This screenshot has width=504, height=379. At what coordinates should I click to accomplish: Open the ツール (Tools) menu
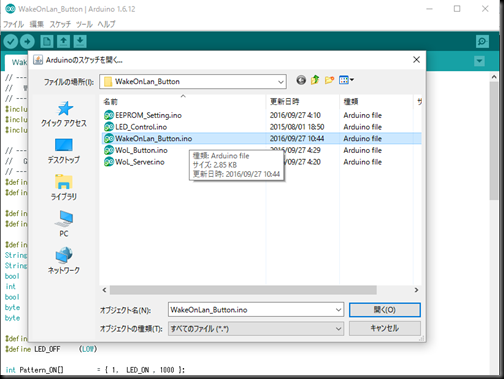(84, 24)
